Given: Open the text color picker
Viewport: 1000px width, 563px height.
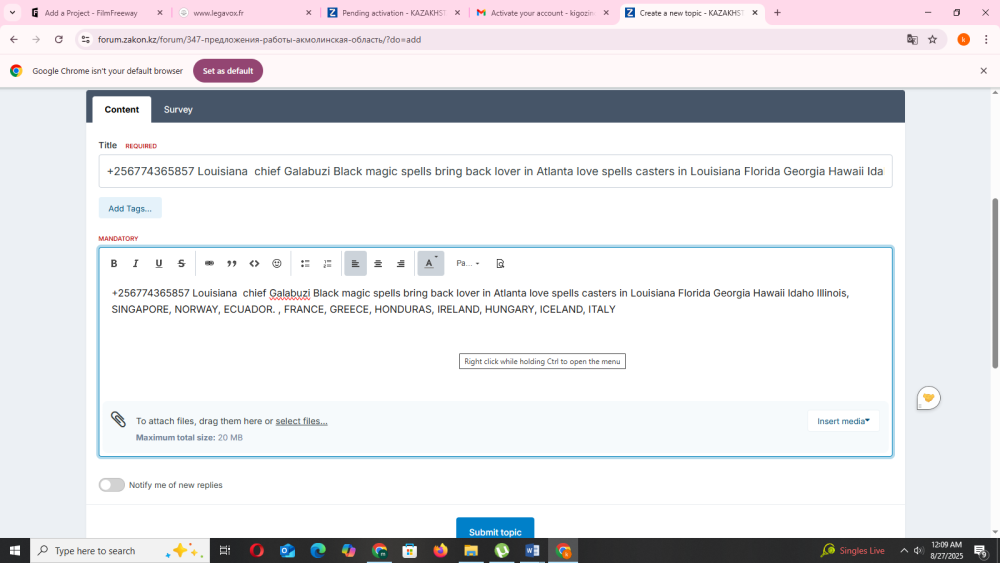Looking at the screenshot, I should pos(430,263).
